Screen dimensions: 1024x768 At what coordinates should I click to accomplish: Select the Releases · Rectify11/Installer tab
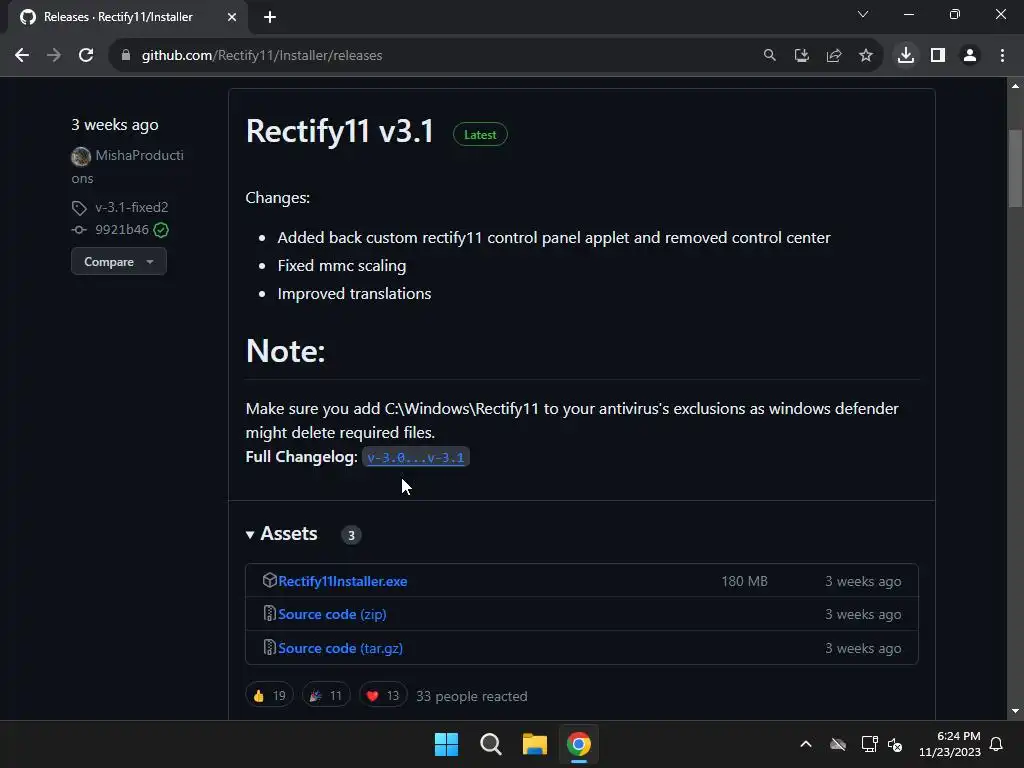click(128, 17)
